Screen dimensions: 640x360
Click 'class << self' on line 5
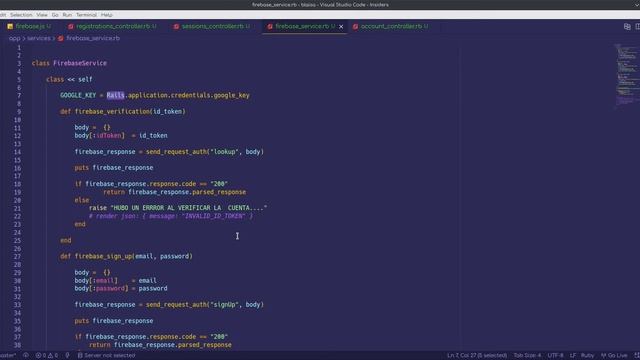coord(69,80)
